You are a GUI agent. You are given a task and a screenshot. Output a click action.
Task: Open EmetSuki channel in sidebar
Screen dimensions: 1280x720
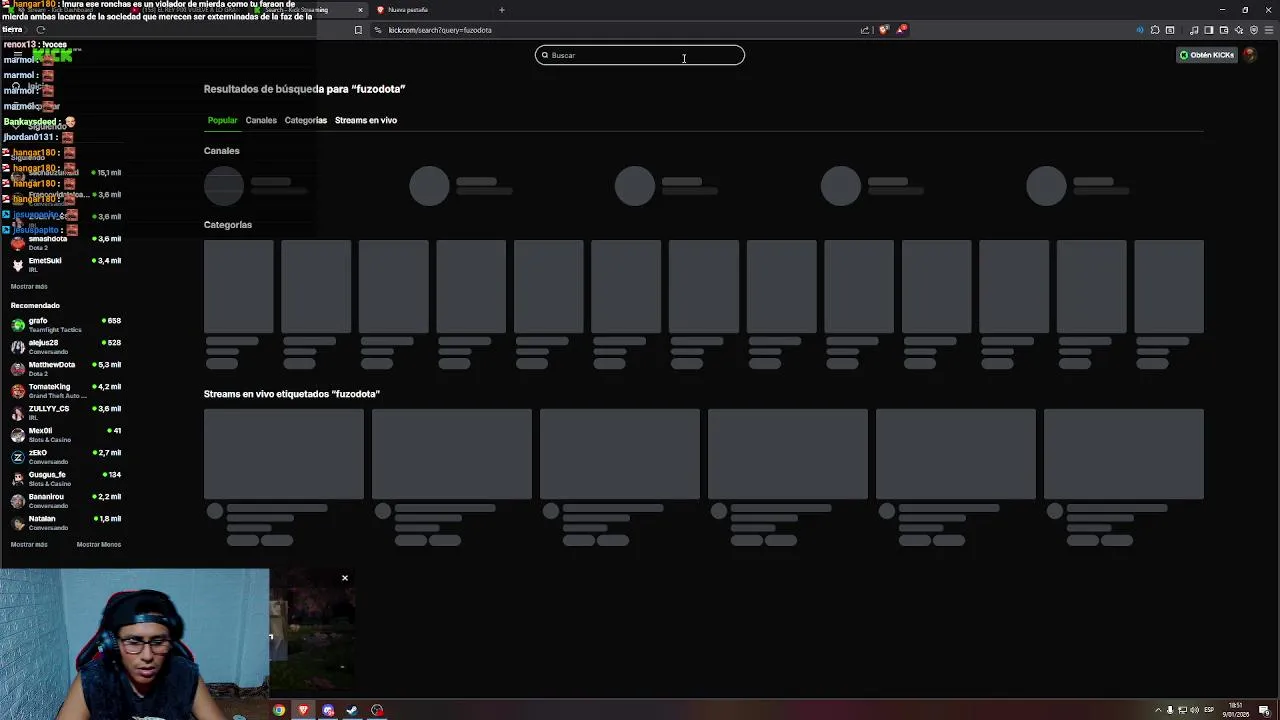[65, 265]
